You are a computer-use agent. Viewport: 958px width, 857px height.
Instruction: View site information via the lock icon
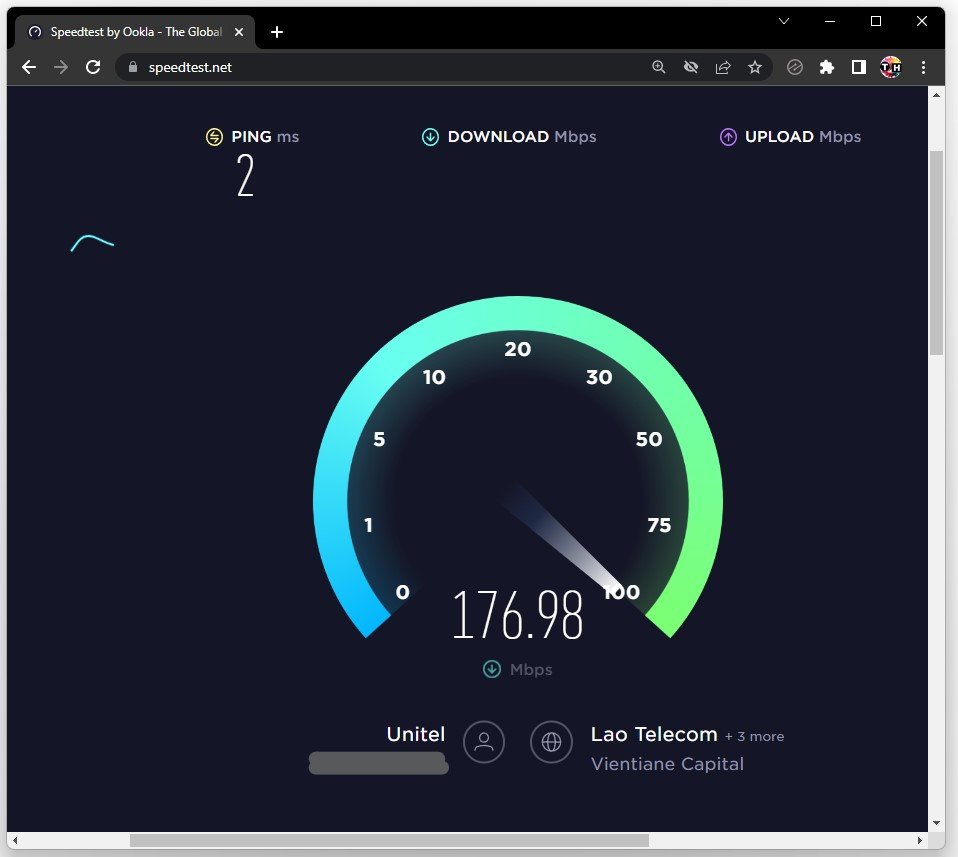tap(133, 67)
